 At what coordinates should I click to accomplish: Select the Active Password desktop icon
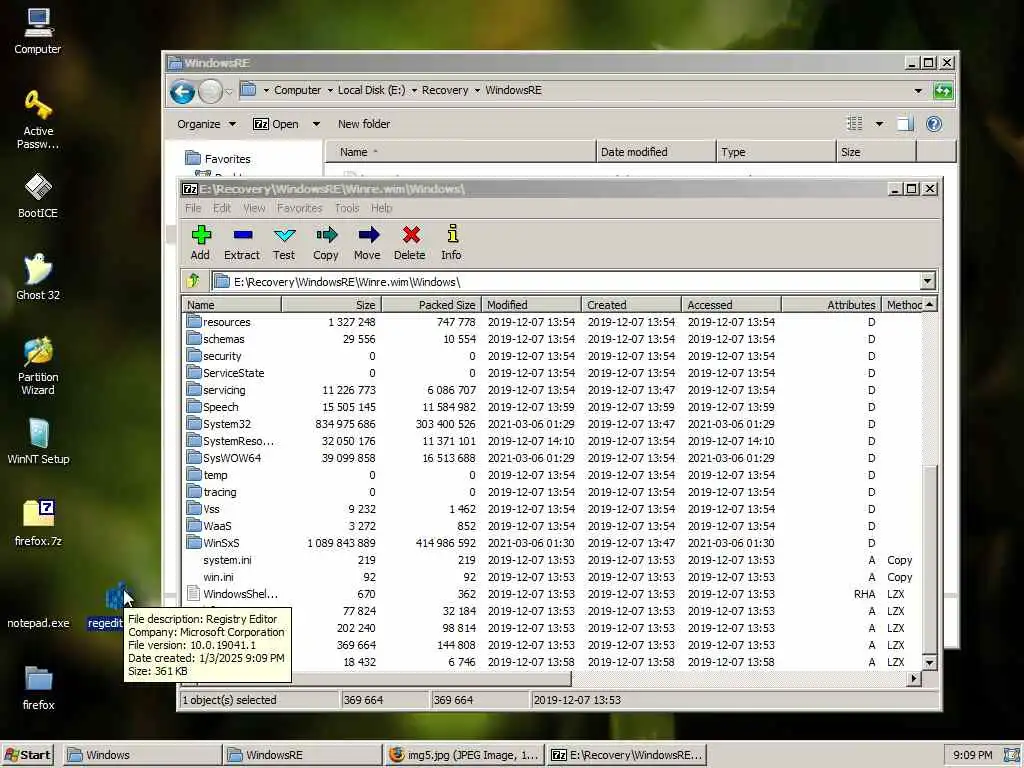(38, 120)
